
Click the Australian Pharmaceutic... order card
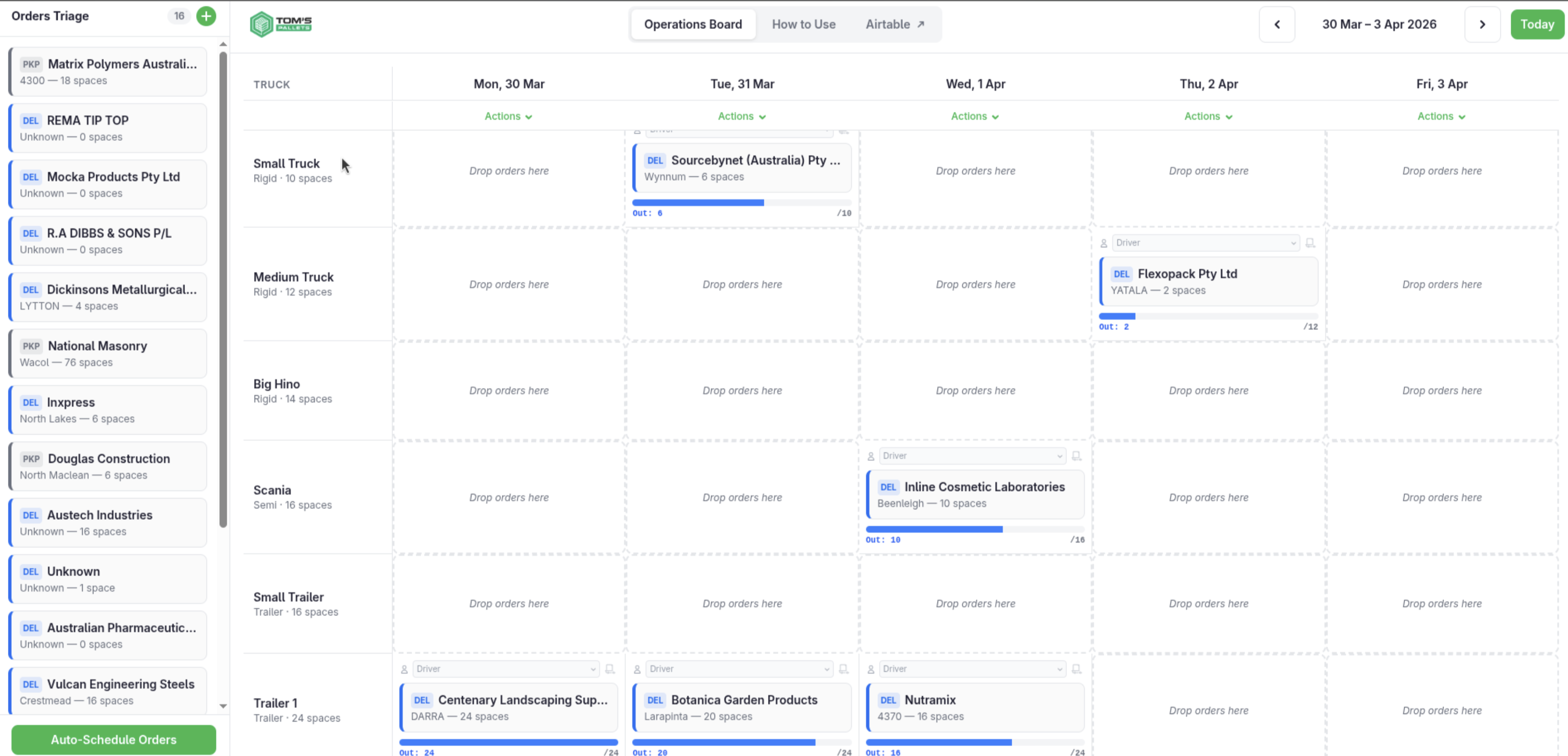pos(108,635)
